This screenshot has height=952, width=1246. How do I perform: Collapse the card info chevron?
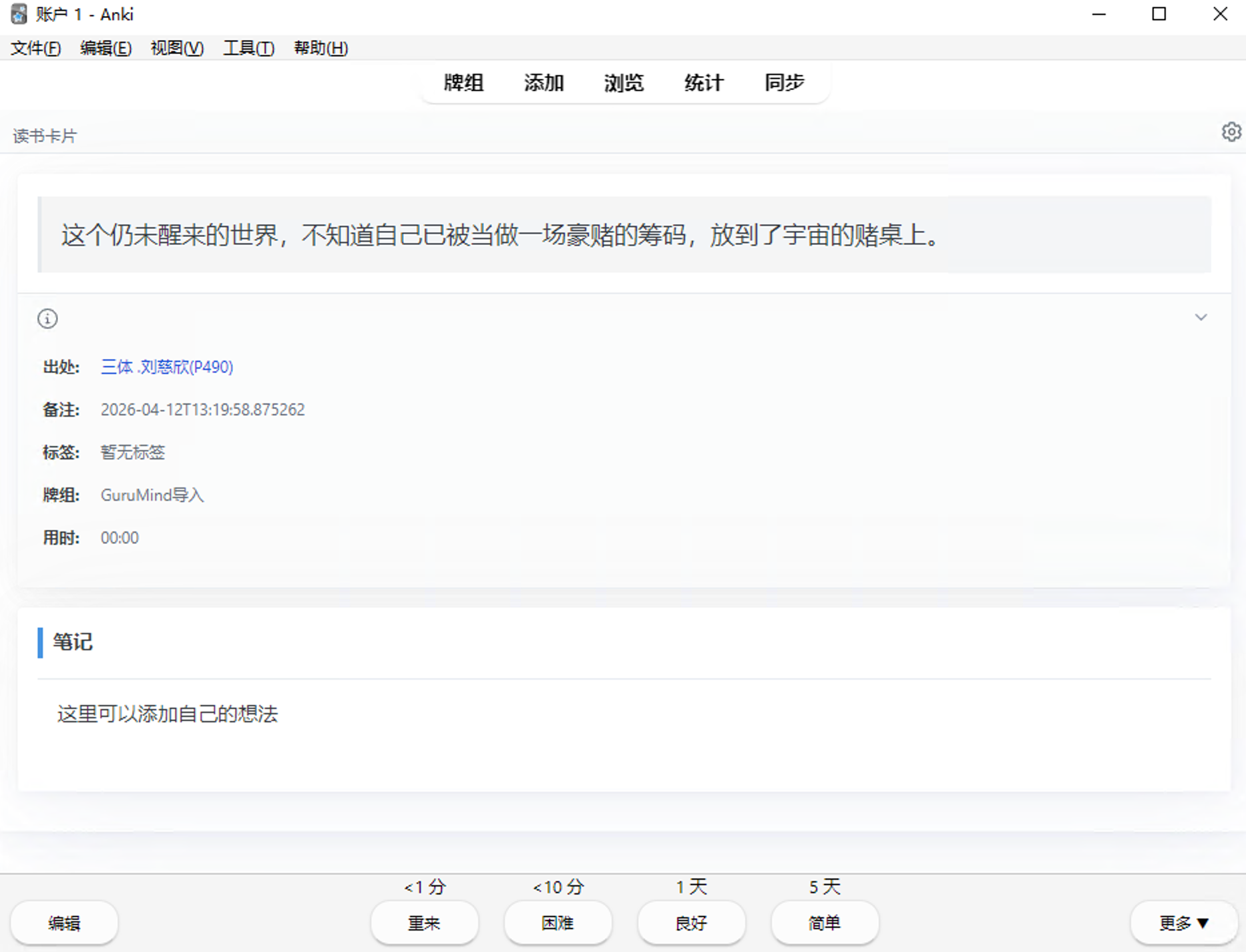(1201, 317)
